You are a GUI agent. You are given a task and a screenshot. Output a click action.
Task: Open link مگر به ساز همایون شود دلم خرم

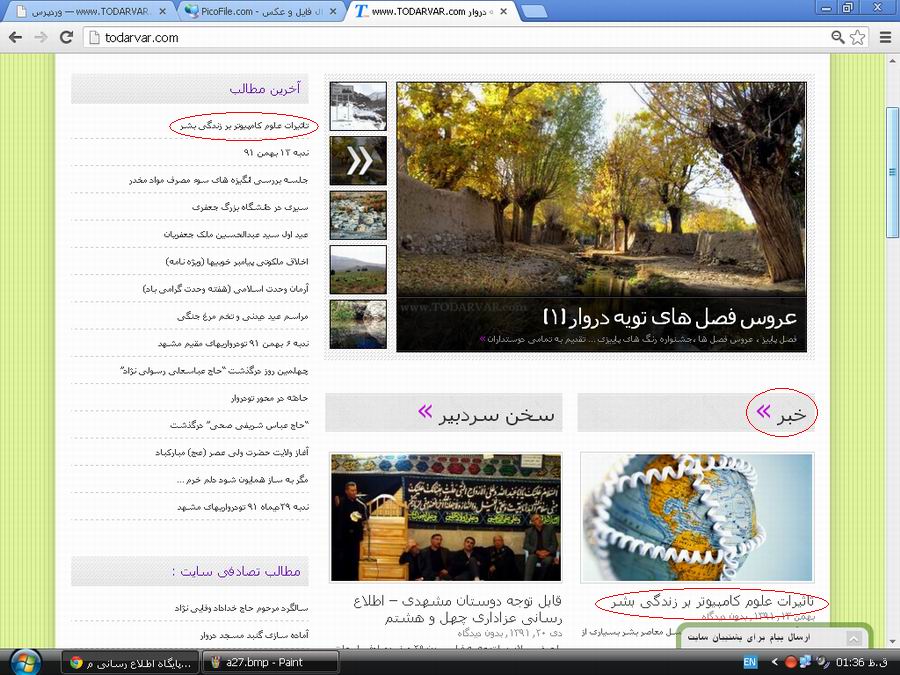[x=243, y=480]
